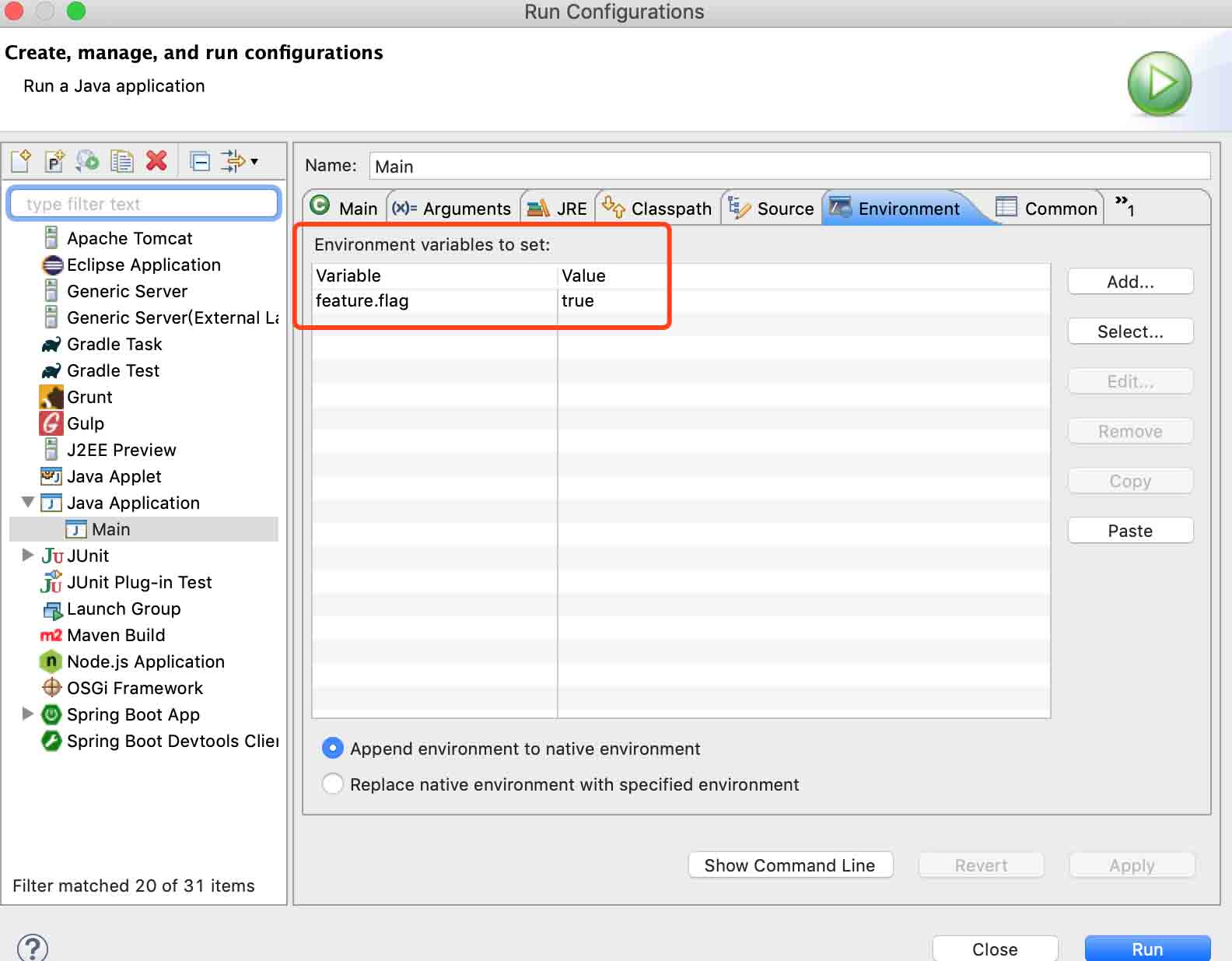Click the Apache Tomcat icon
The height and width of the screenshot is (961, 1232).
(51, 237)
